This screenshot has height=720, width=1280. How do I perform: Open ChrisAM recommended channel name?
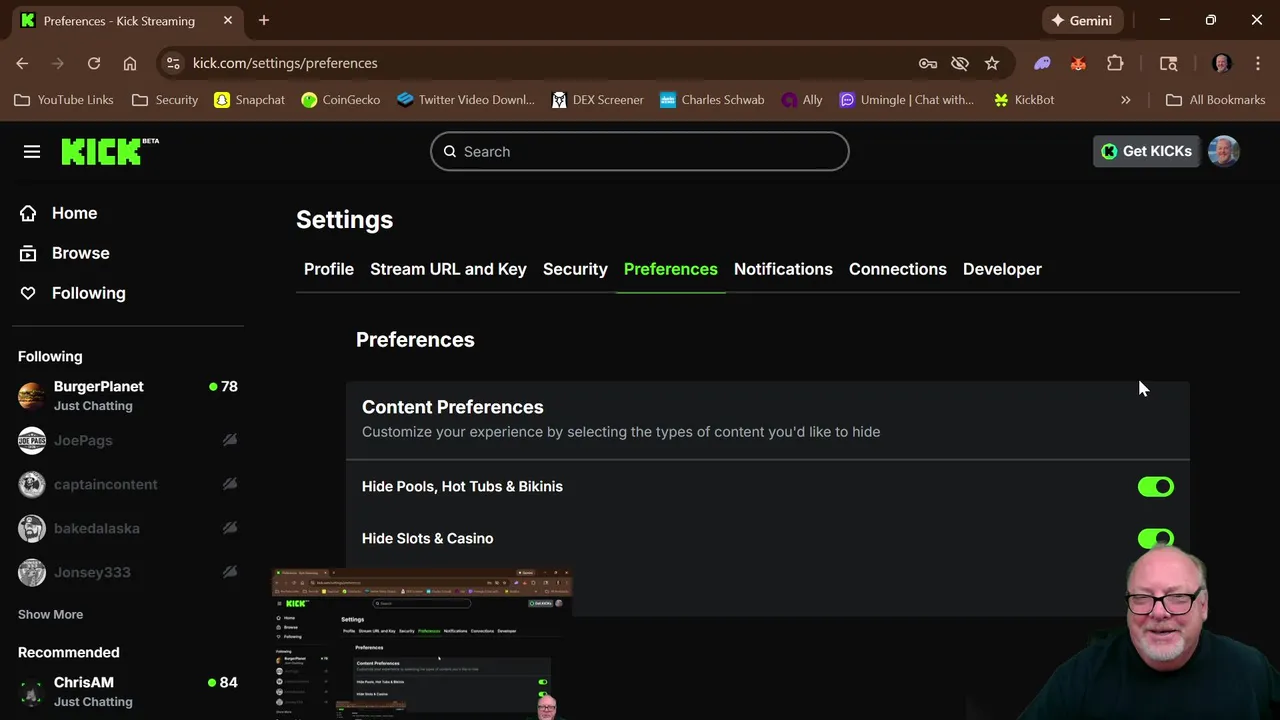(84, 683)
